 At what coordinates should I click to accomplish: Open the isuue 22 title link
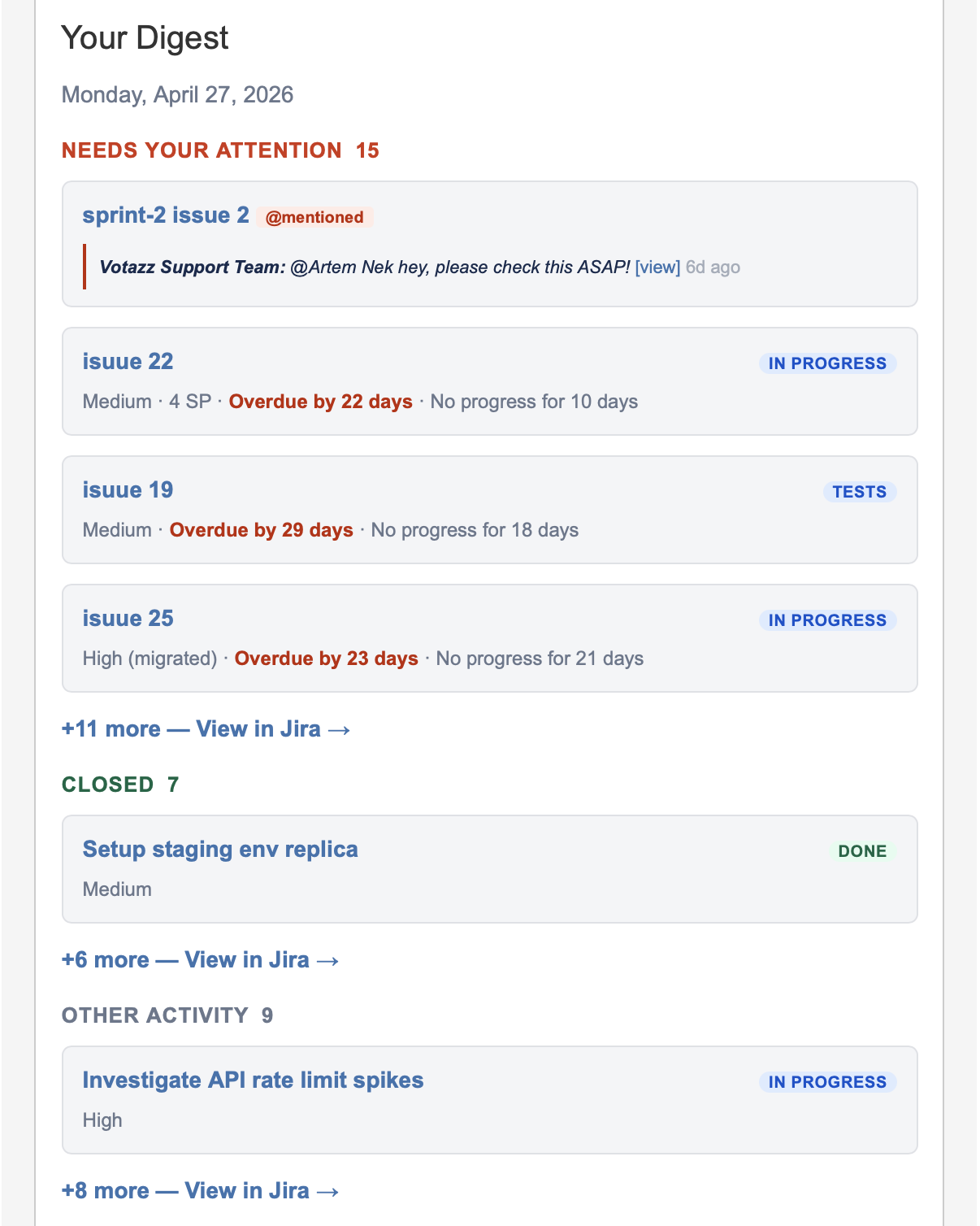[128, 362]
